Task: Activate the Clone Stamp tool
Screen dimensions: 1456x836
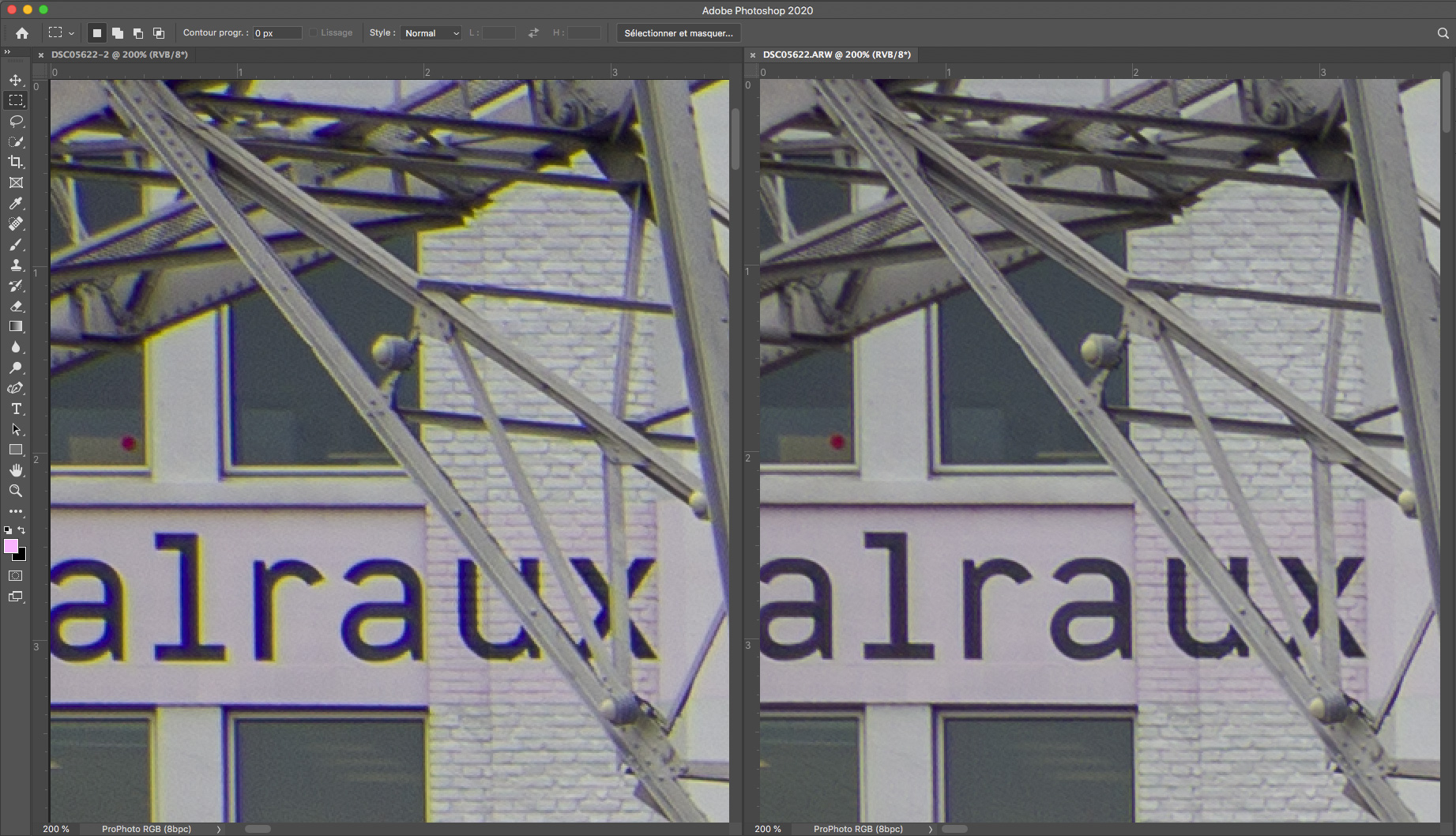Action: 16,265
